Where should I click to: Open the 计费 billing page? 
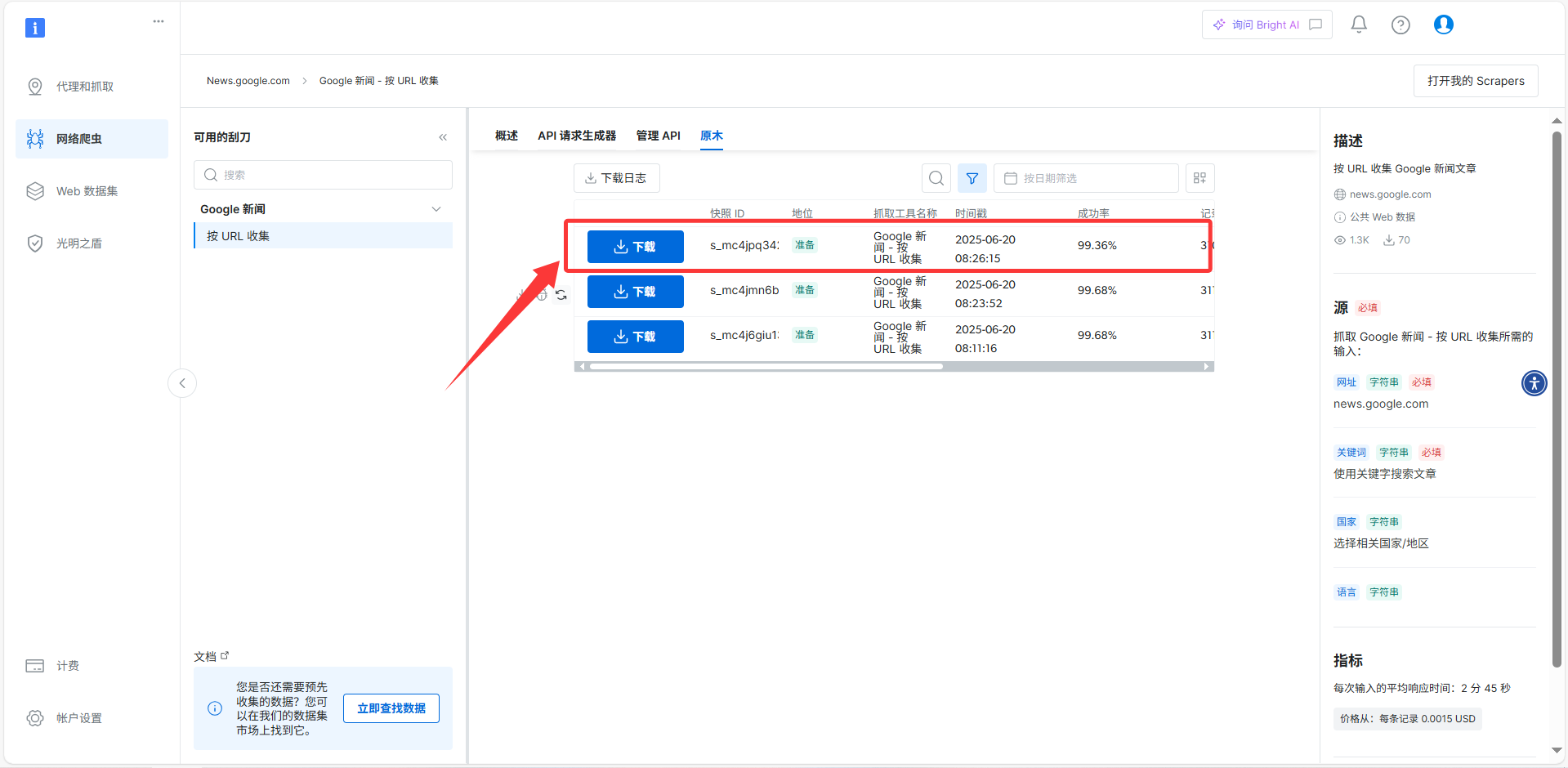(92, 666)
